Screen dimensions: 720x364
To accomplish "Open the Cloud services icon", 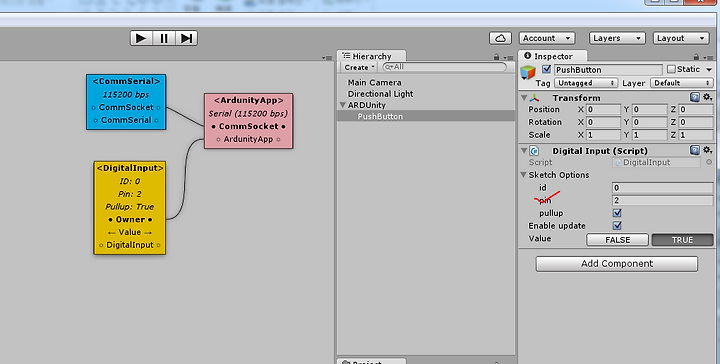I will (x=501, y=38).
